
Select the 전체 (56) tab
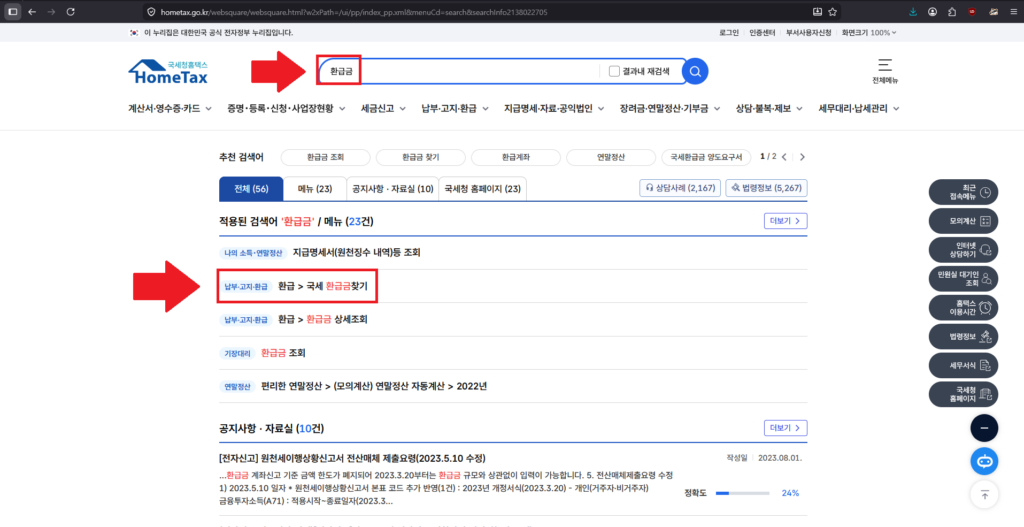[x=251, y=189]
